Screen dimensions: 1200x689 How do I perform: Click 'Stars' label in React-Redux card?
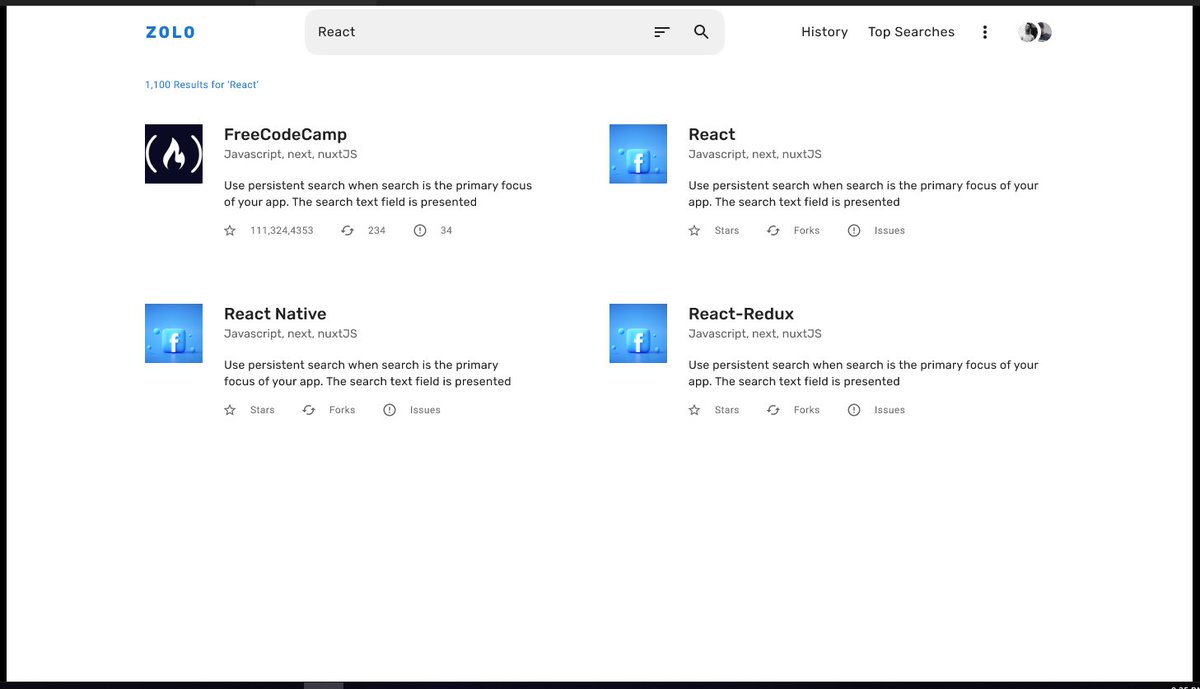pos(727,410)
